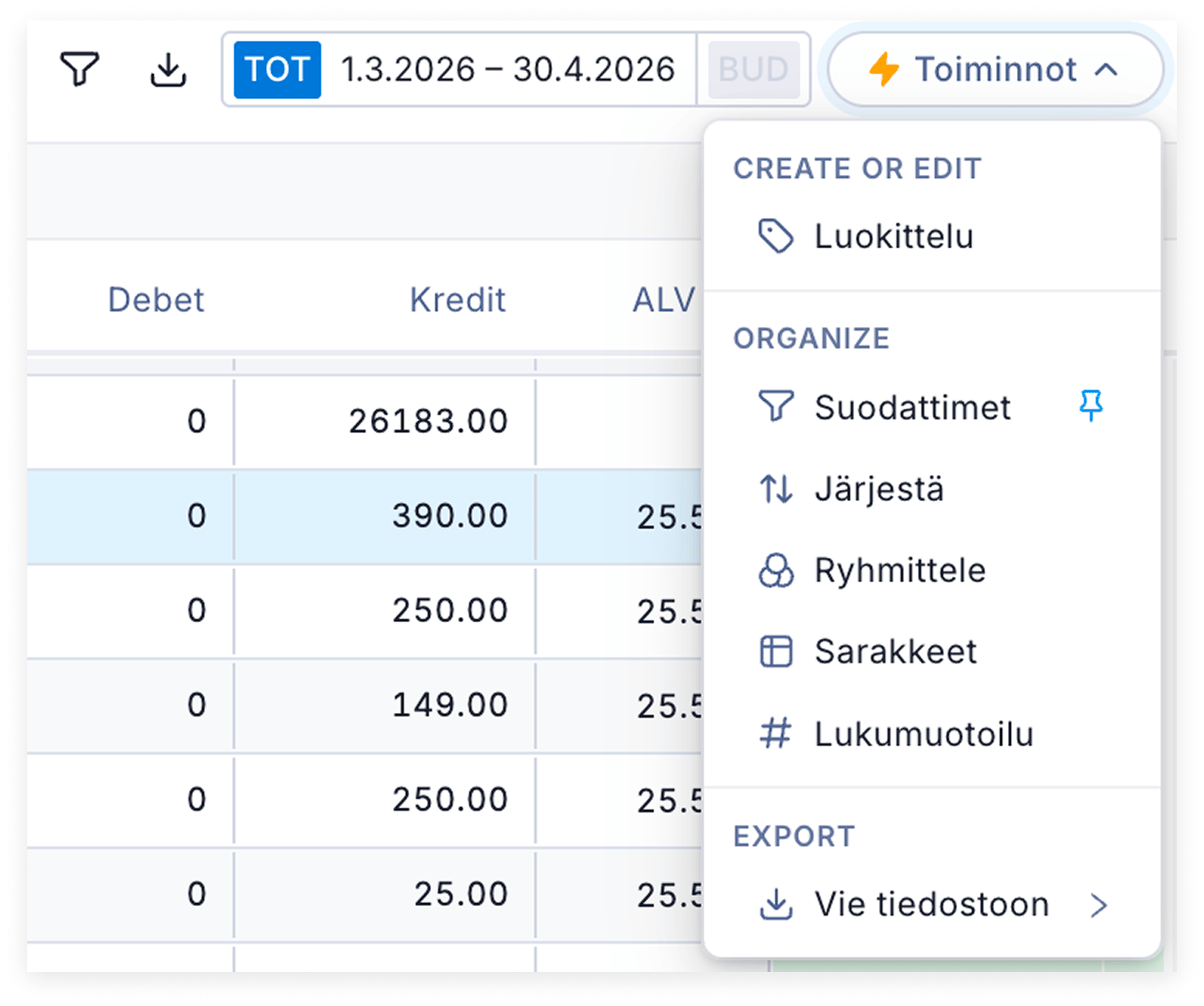Select Ryhmittele grouping option
The width and height of the screenshot is (1204, 1006).
coord(932,570)
